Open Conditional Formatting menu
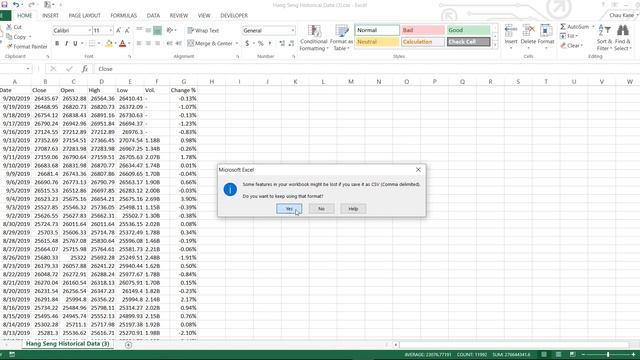 tap(313, 38)
